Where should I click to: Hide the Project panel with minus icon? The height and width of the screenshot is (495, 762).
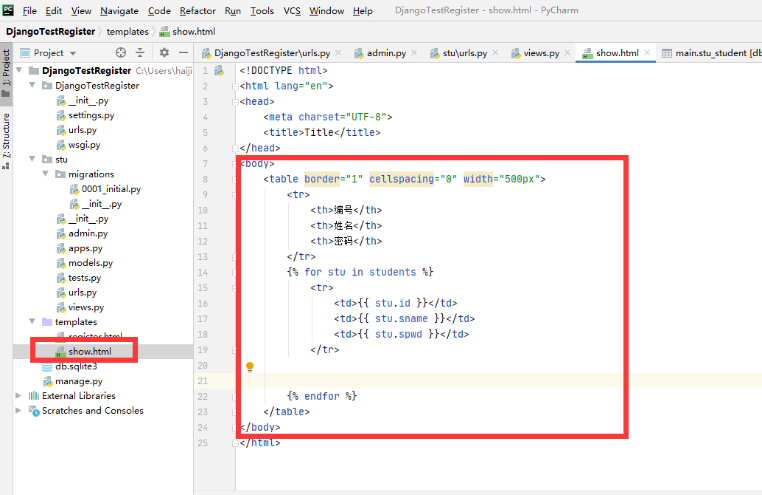[x=183, y=52]
